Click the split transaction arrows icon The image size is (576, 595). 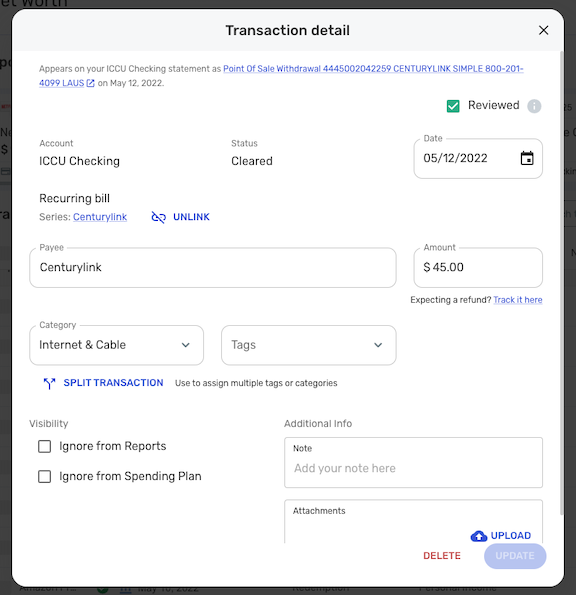pyautogui.click(x=49, y=383)
